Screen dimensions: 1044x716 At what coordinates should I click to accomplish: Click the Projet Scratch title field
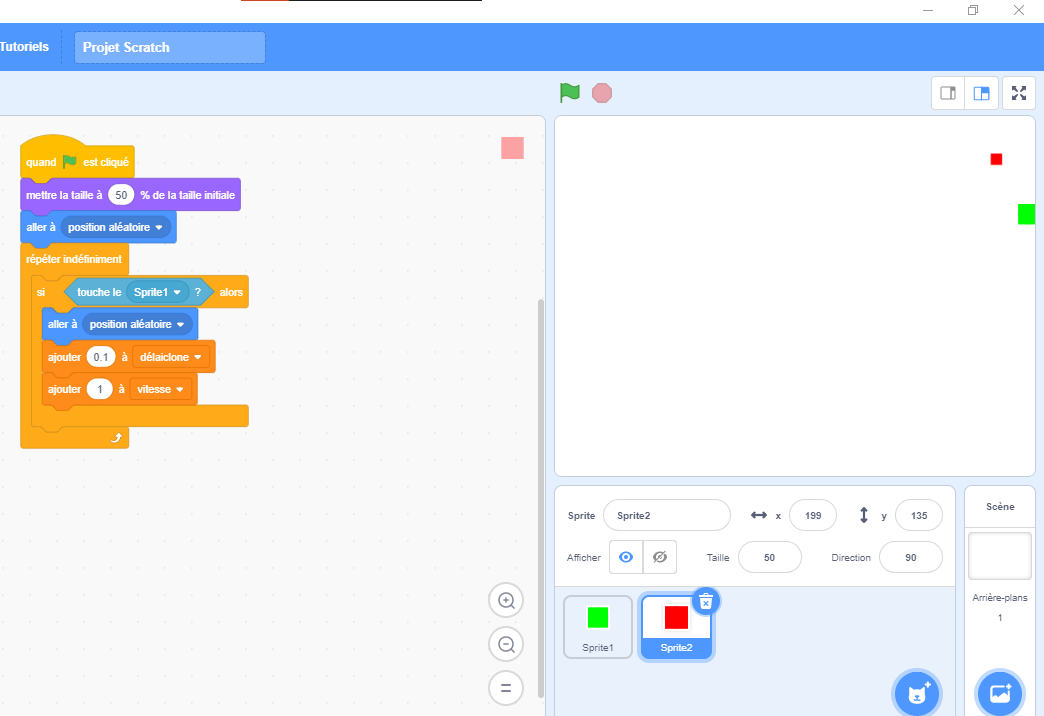tap(170, 47)
